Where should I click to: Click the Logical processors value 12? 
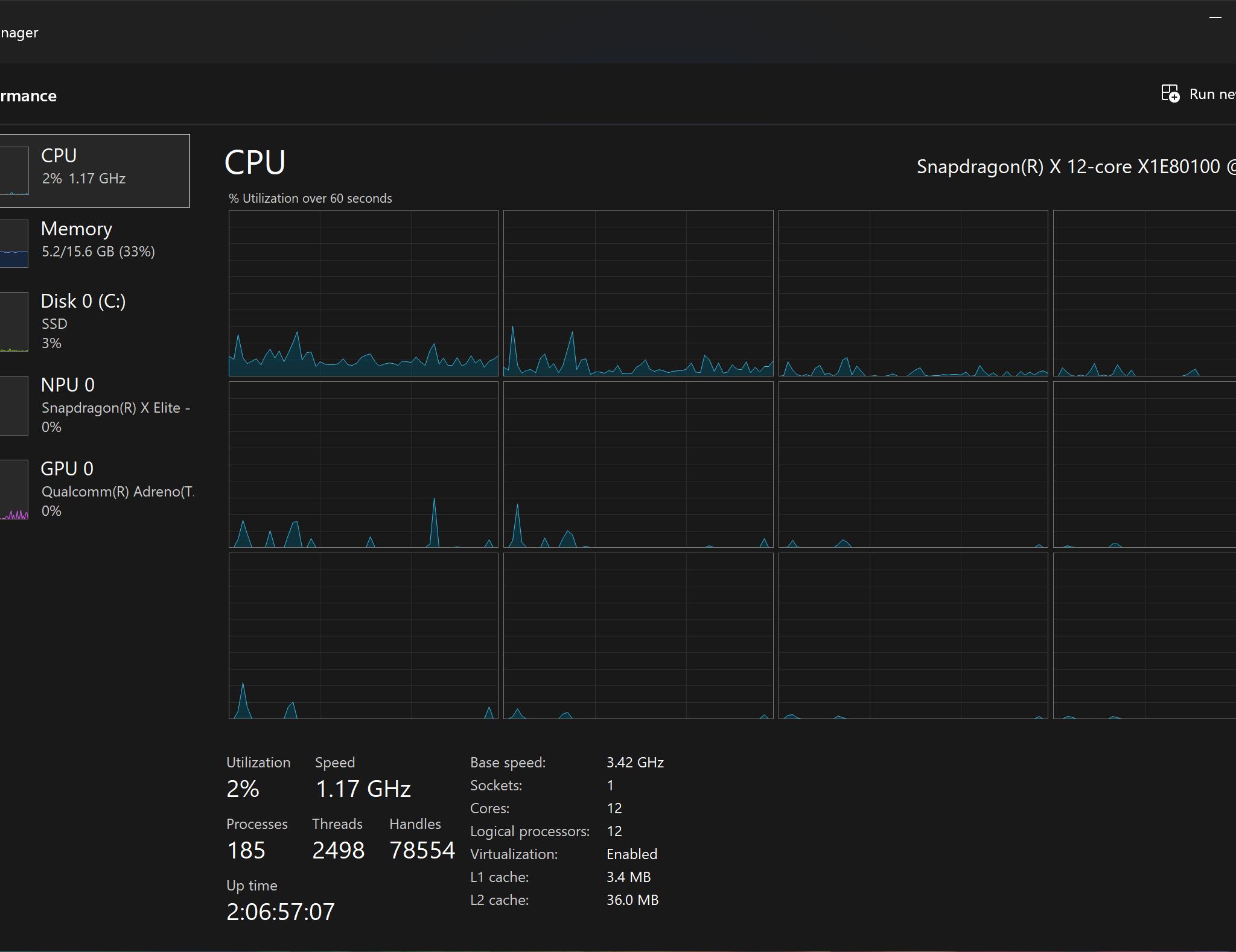[614, 831]
